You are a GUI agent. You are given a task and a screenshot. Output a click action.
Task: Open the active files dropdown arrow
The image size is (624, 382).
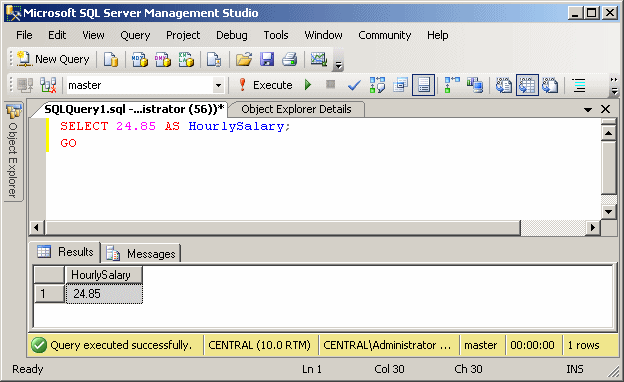588,109
